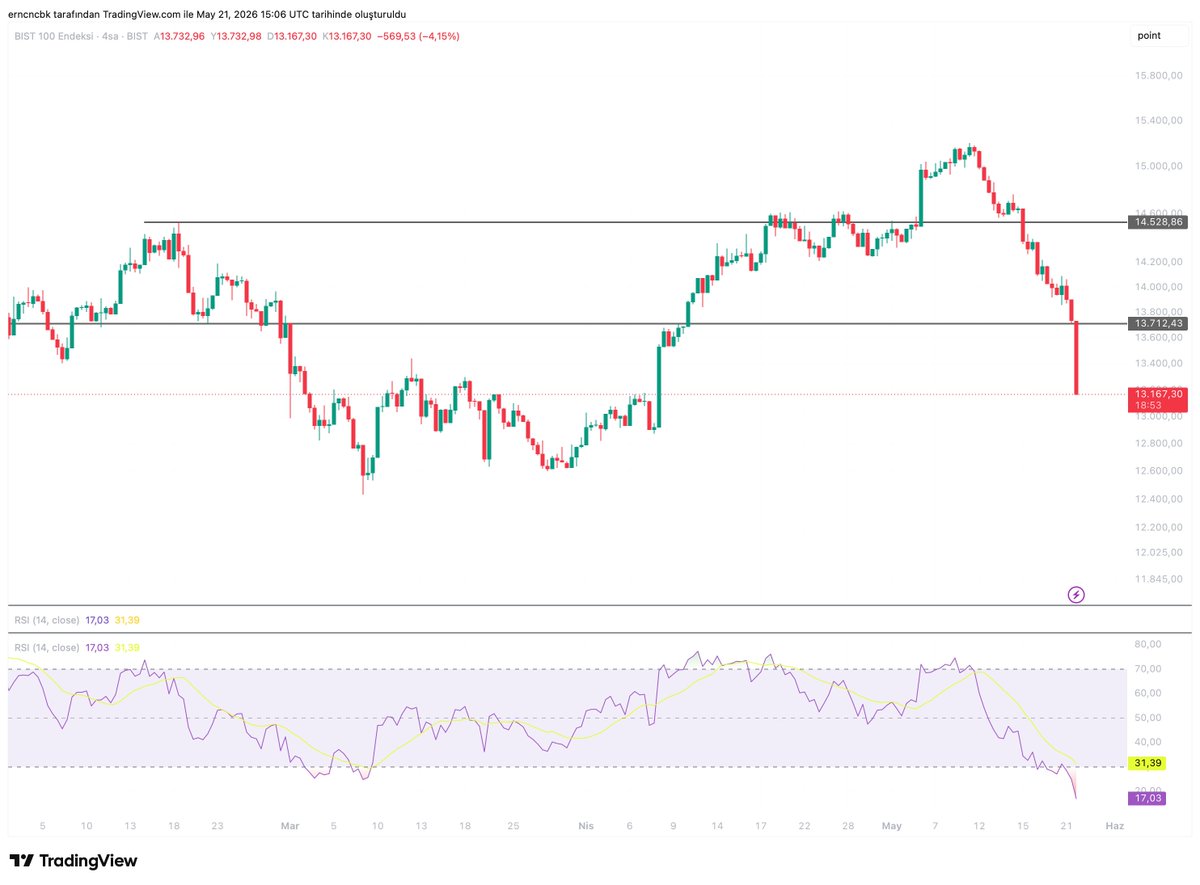Image resolution: width=1200 pixels, height=885 pixels.
Task: Click the 70,00 RSI axis label
Action: pos(1146,669)
